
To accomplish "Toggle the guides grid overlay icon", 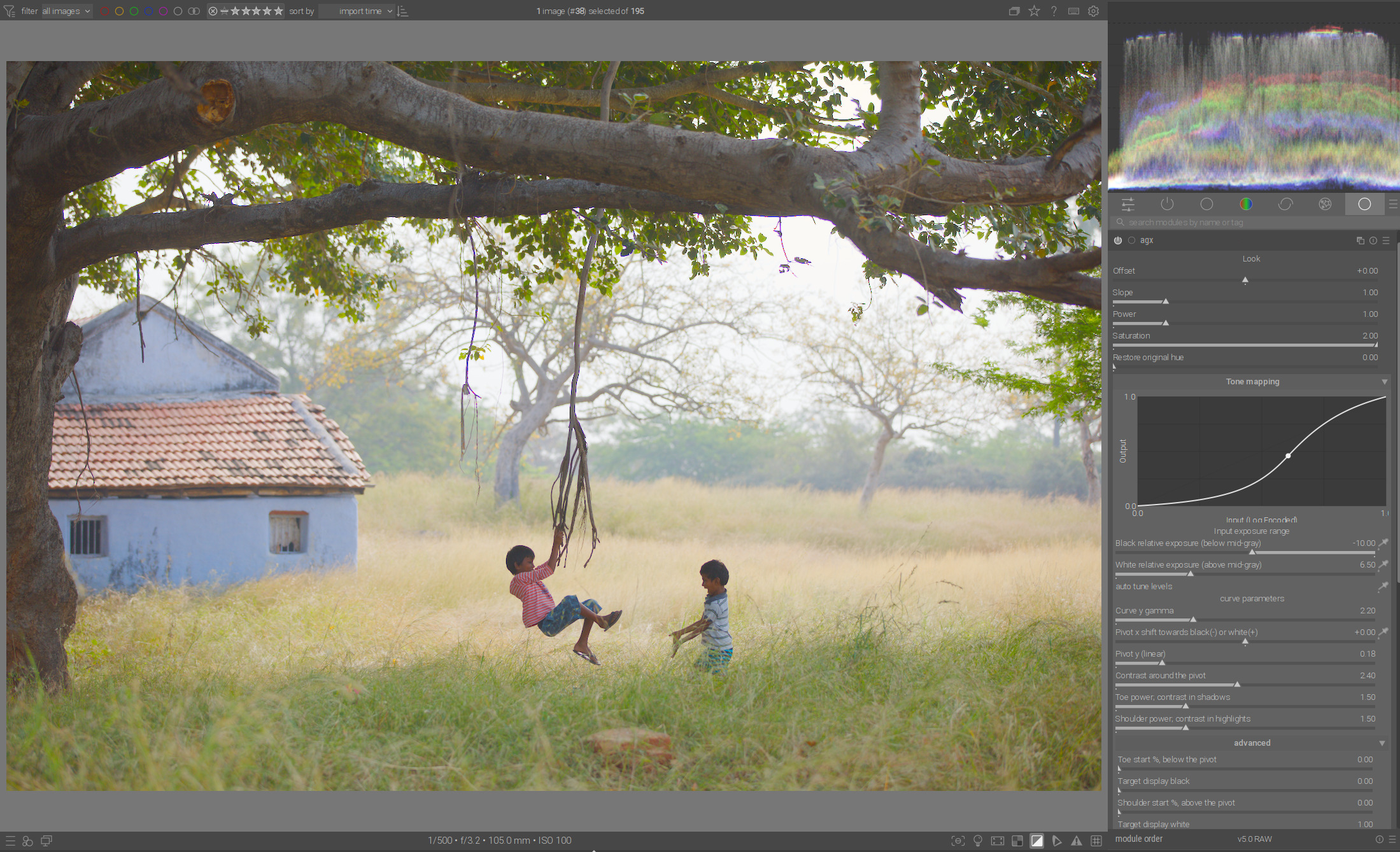I will pyautogui.click(x=1096, y=841).
